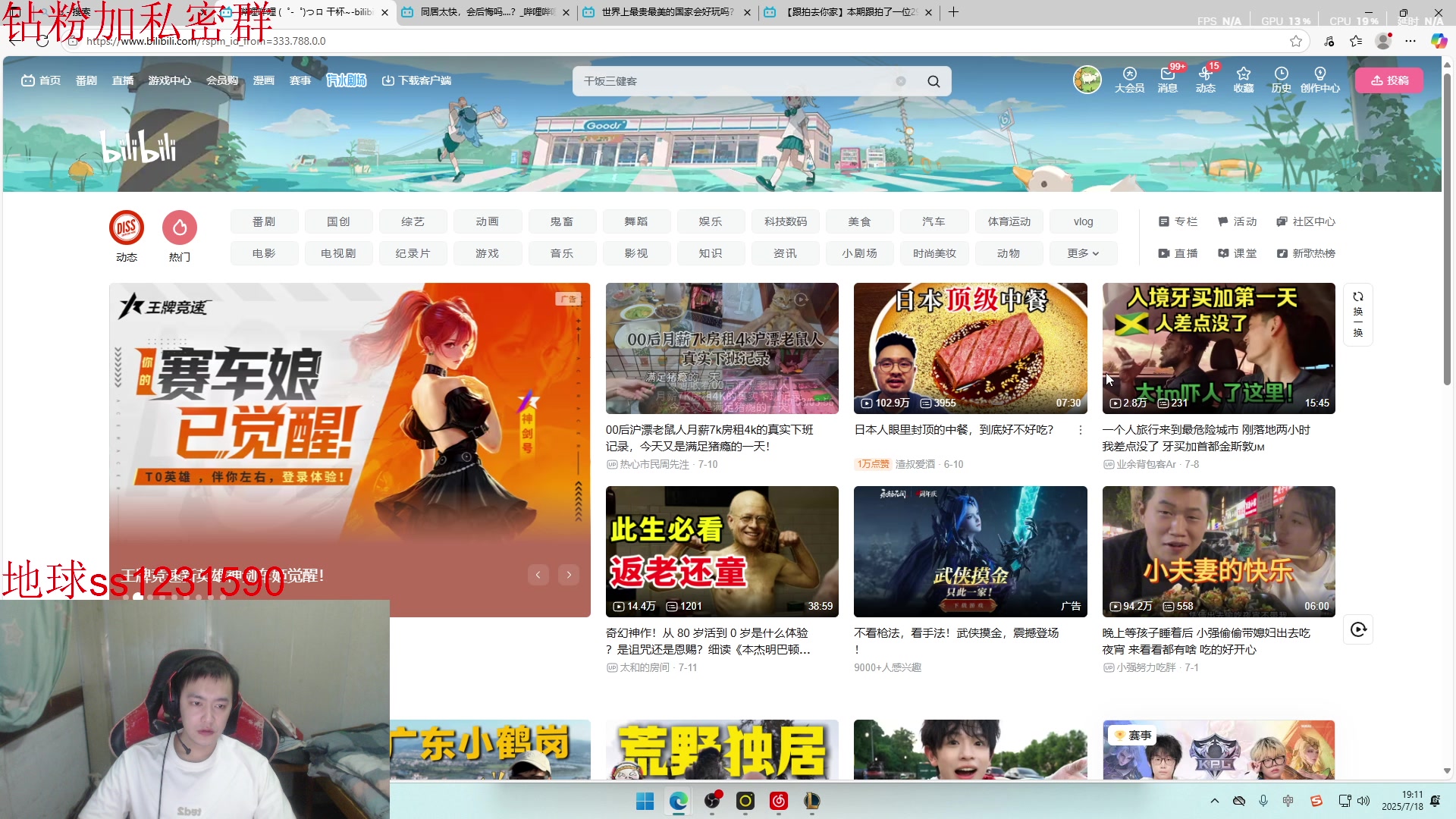The width and height of the screenshot is (1456, 819).
Task: Open more options on 日本人眼里封顶的中餐 video
Action: click(1080, 429)
